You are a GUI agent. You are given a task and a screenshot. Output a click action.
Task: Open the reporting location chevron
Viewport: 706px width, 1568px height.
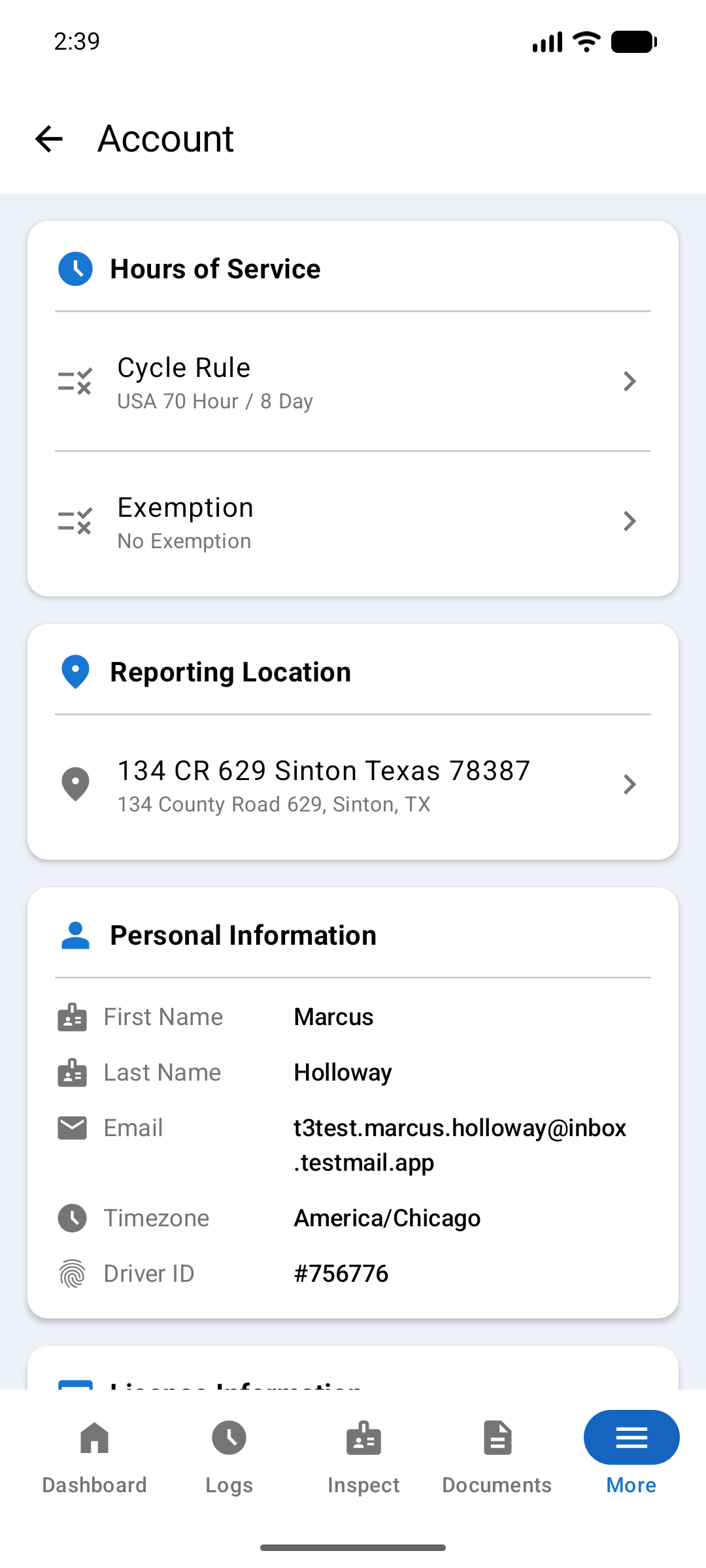(x=630, y=784)
